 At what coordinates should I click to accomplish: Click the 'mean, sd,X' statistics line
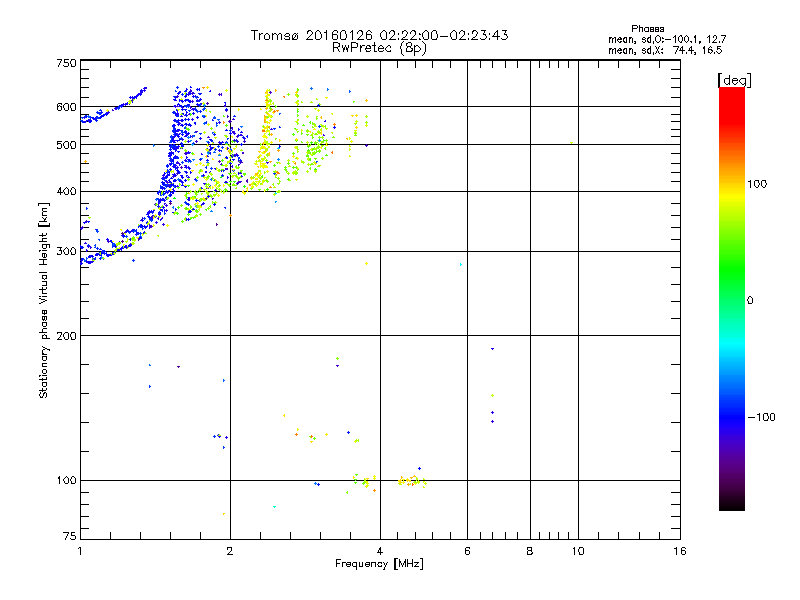(665, 50)
